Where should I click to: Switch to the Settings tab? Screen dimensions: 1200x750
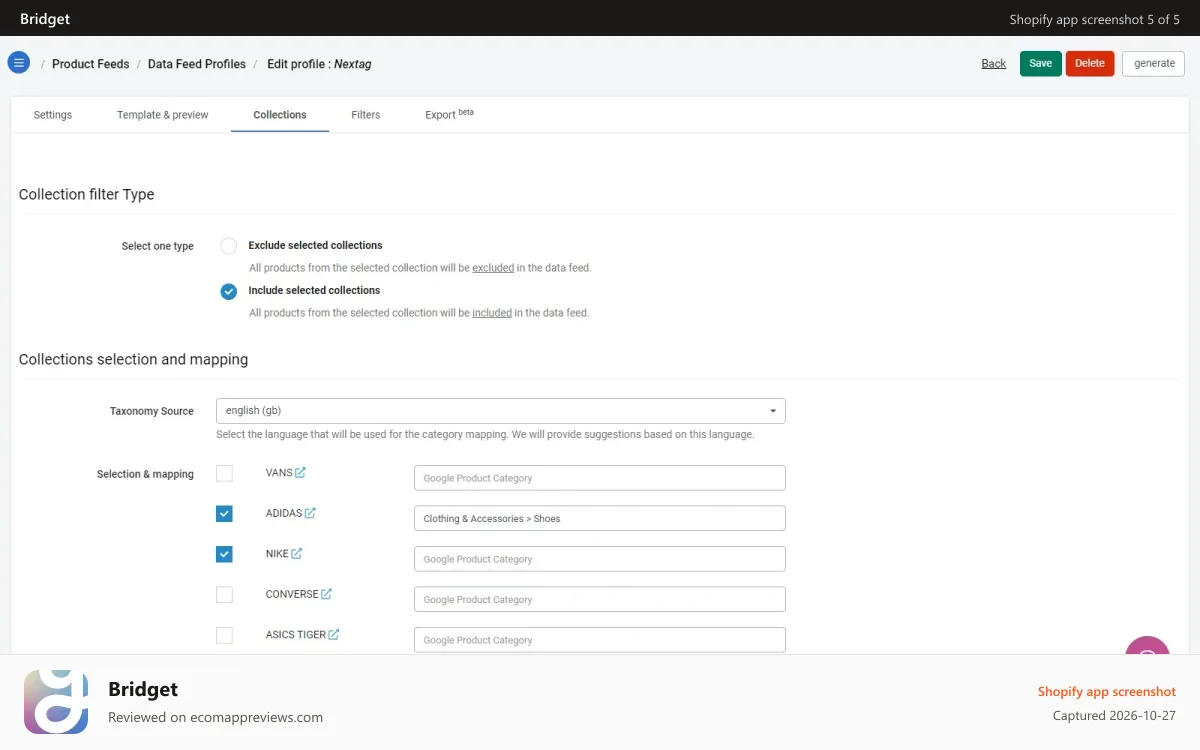tap(53, 115)
